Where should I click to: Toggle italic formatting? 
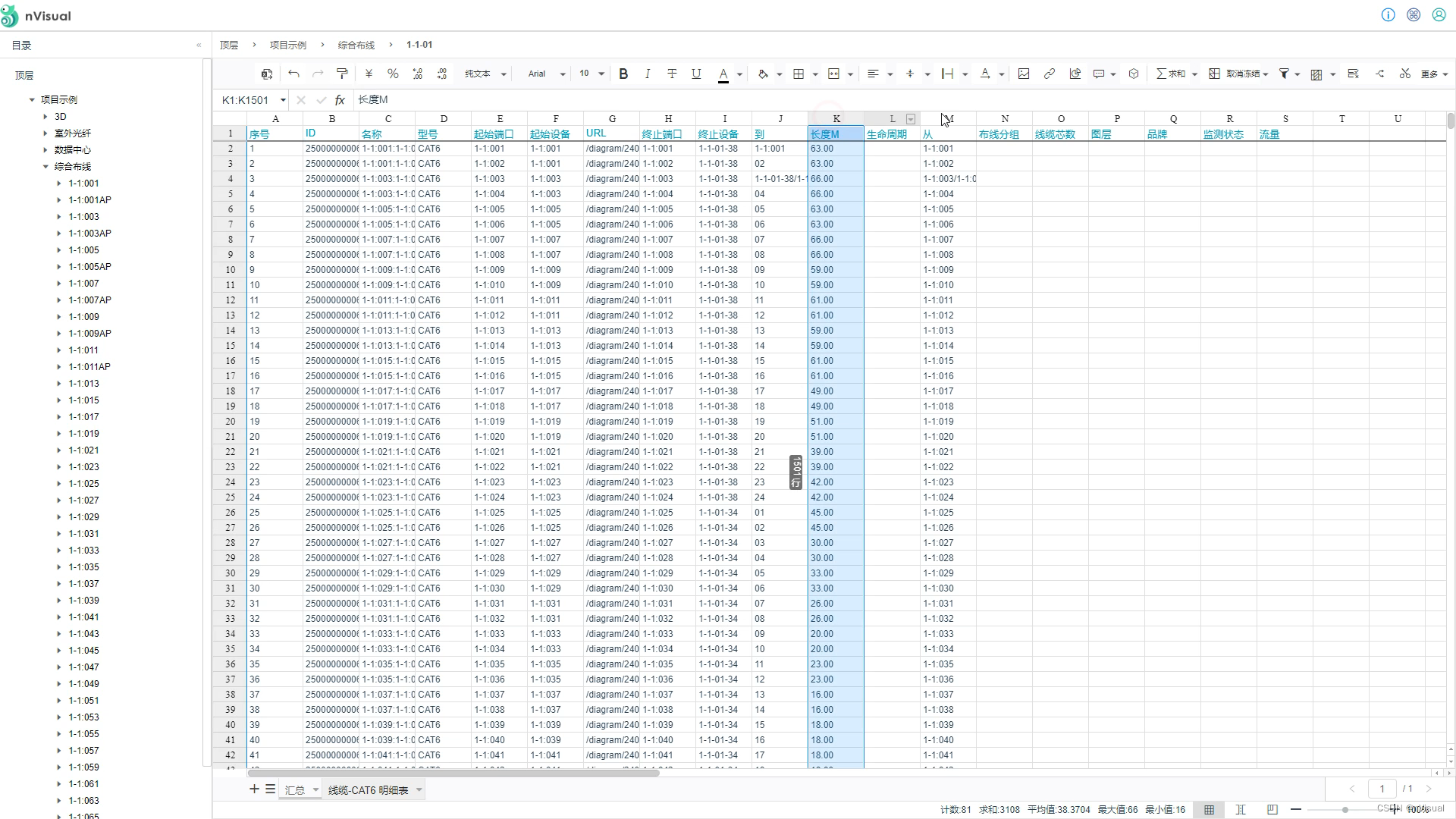pyautogui.click(x=648, y=74)
